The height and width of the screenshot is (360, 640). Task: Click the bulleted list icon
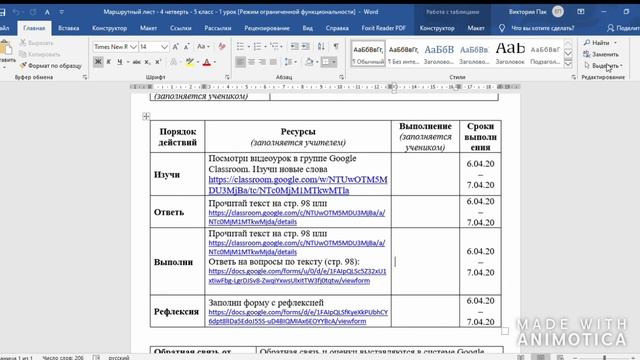[x=240, y=47]
